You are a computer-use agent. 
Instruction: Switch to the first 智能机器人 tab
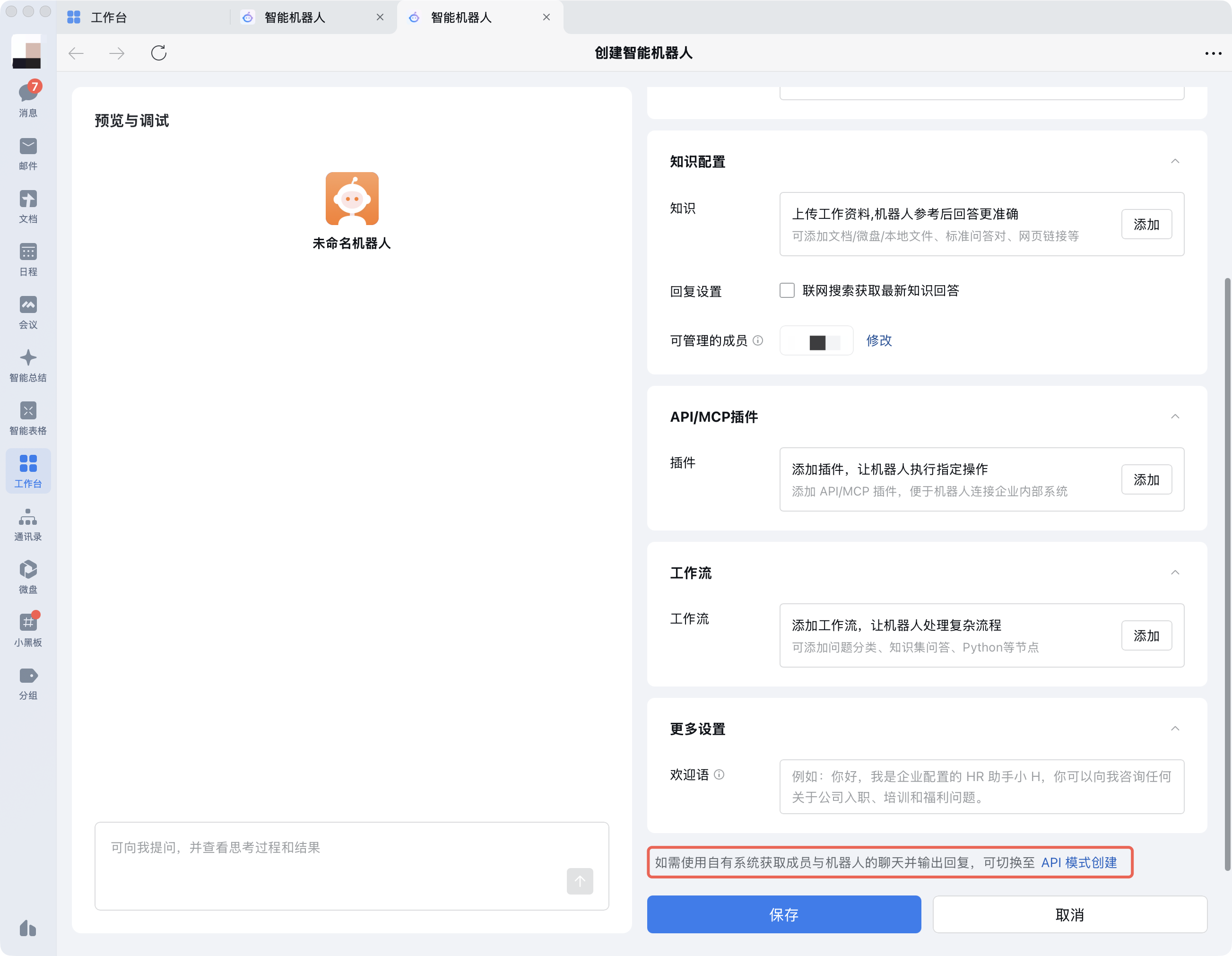coord(295,17)
